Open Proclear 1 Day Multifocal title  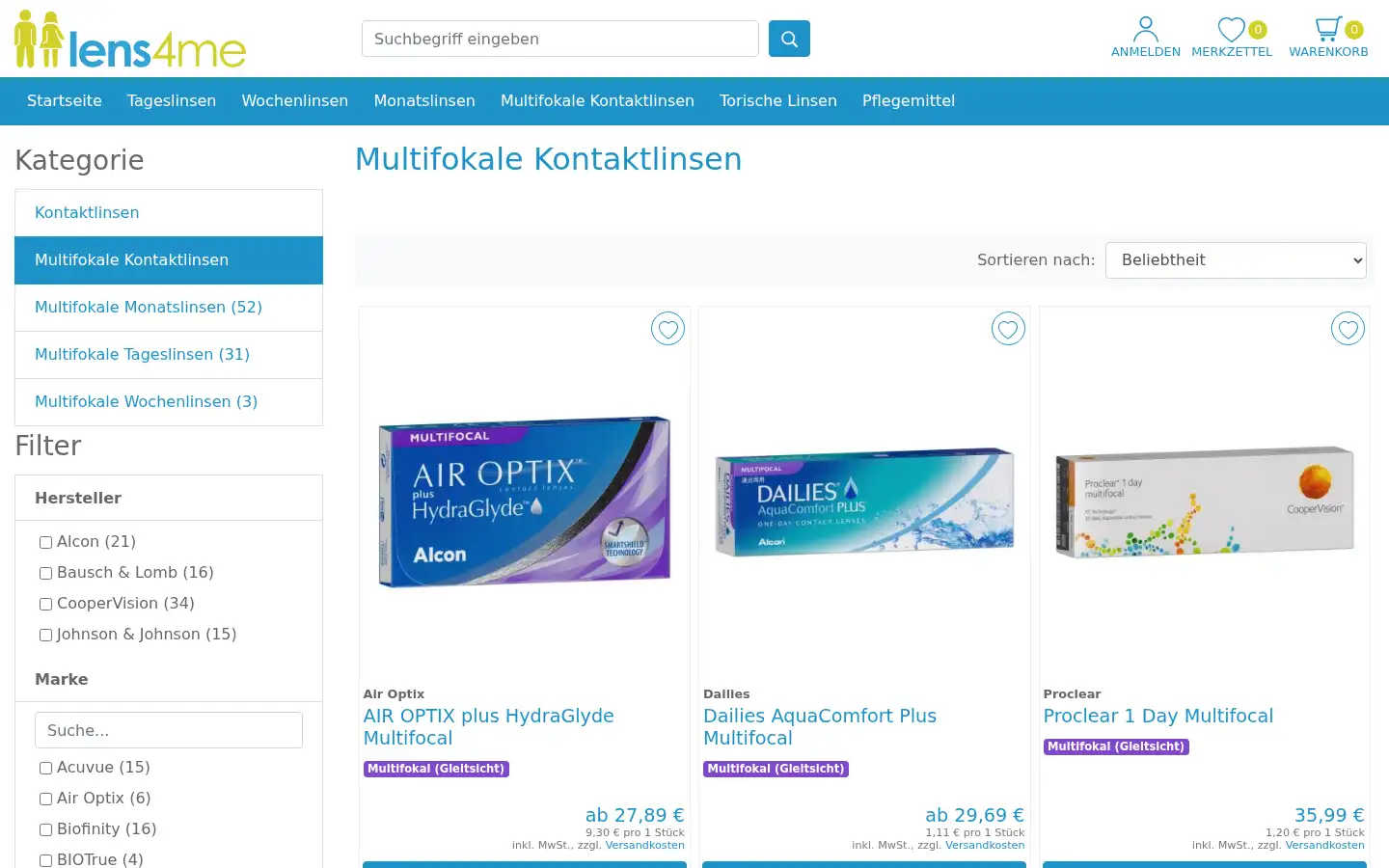pyautogui.click(x=1158, y=717)
